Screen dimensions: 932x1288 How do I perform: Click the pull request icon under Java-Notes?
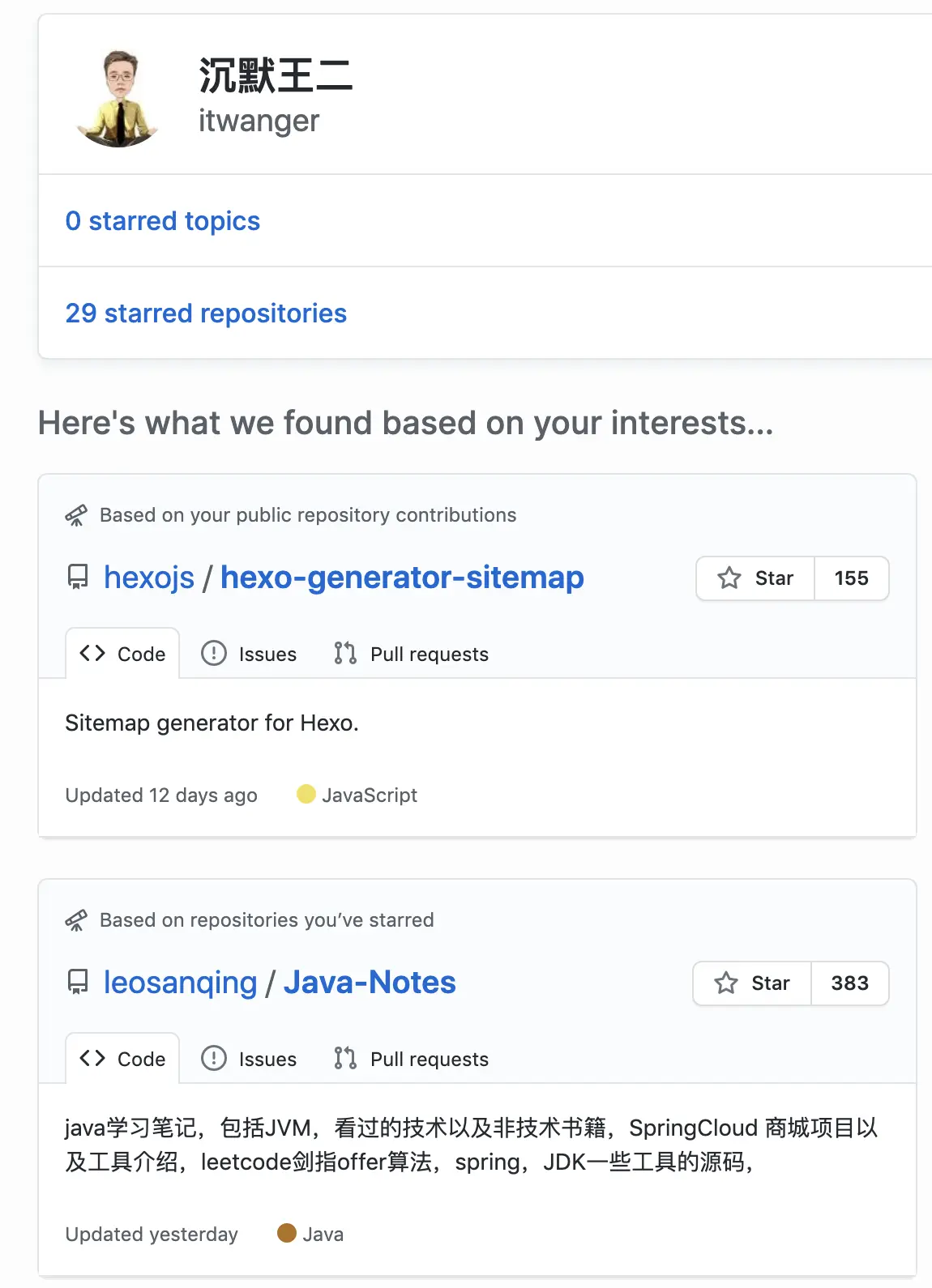pyautogui.click(x=345, y=1058)
